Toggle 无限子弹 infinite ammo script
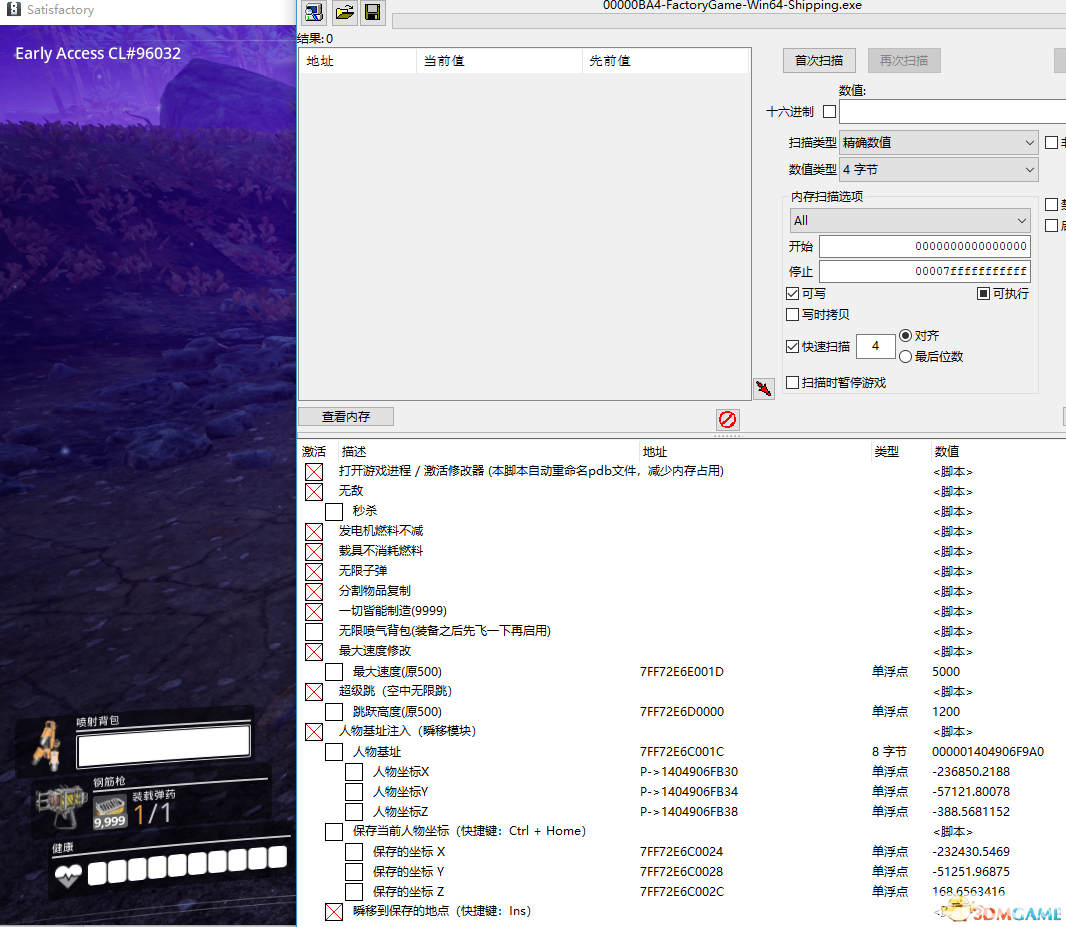 point(313,572)
